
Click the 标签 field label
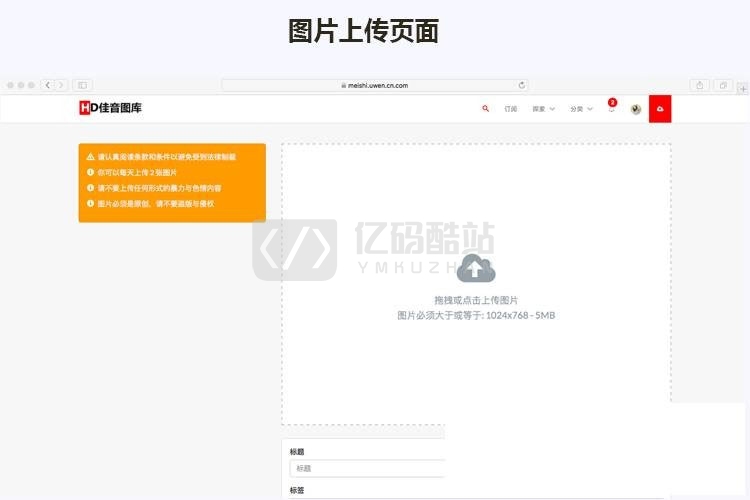pyautogui.click(x=297, y=490)
